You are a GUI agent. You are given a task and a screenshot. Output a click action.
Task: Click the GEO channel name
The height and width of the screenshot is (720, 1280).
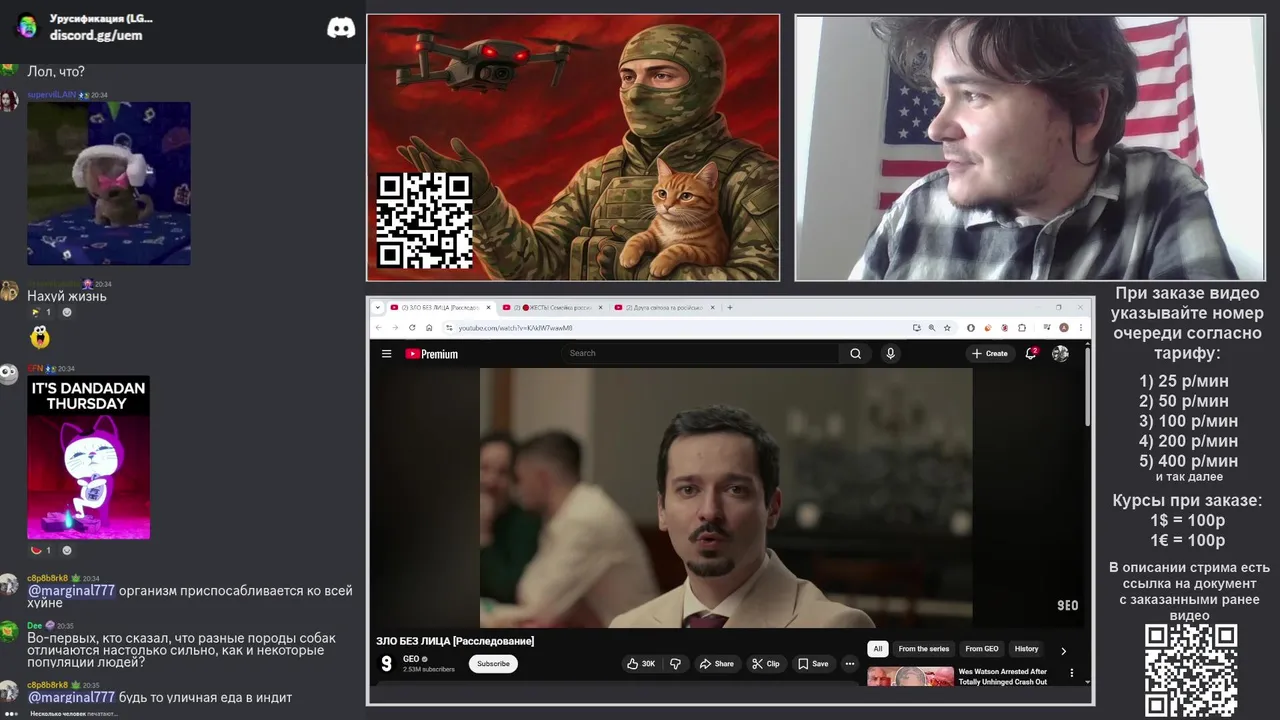click(x=411, y=659)
